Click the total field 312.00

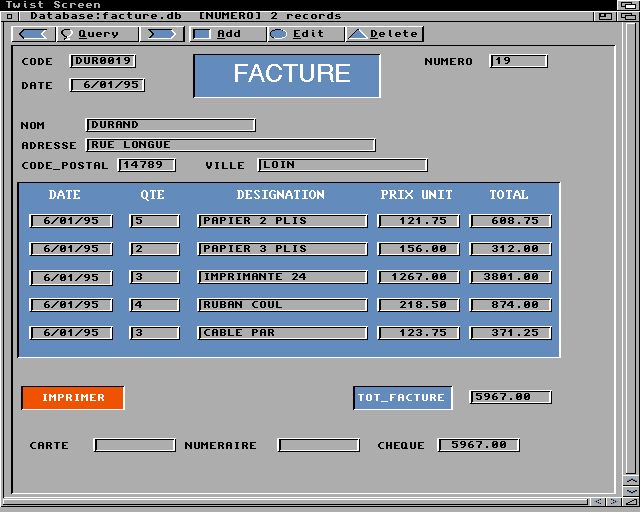coord(511,249)
